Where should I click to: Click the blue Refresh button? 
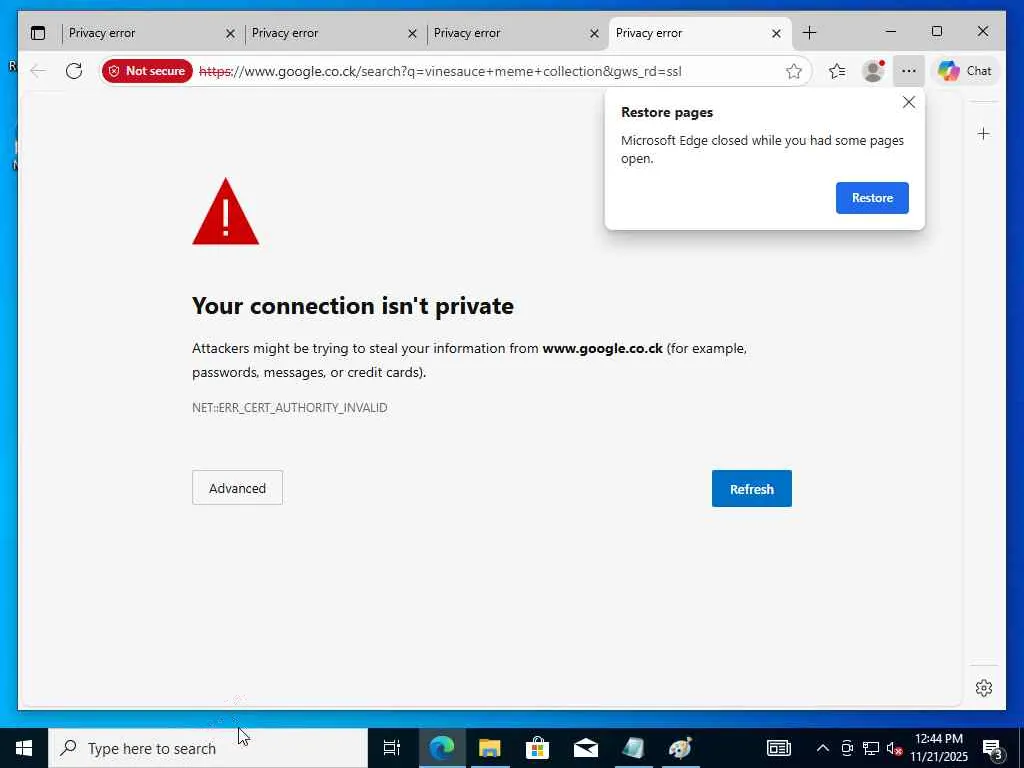coord(752,488)
